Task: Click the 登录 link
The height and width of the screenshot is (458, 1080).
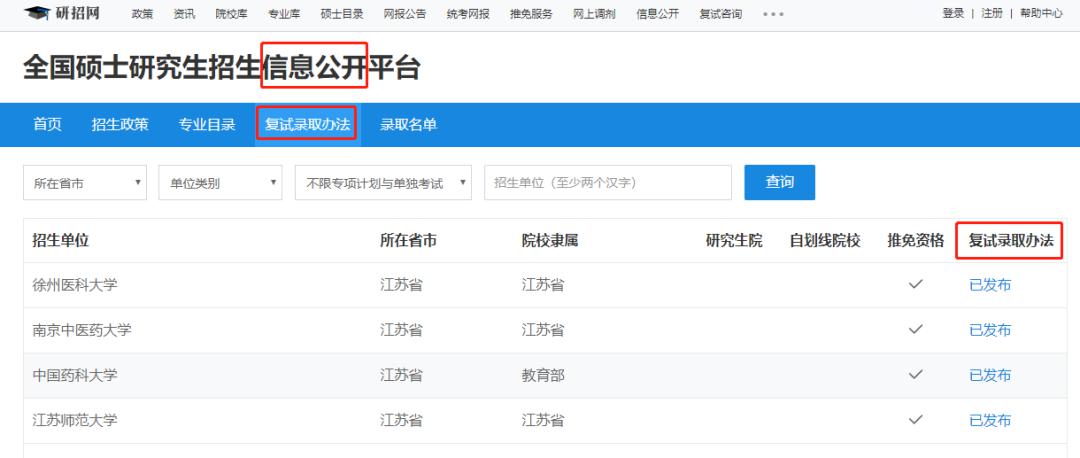Action: (x=953, y=13)
